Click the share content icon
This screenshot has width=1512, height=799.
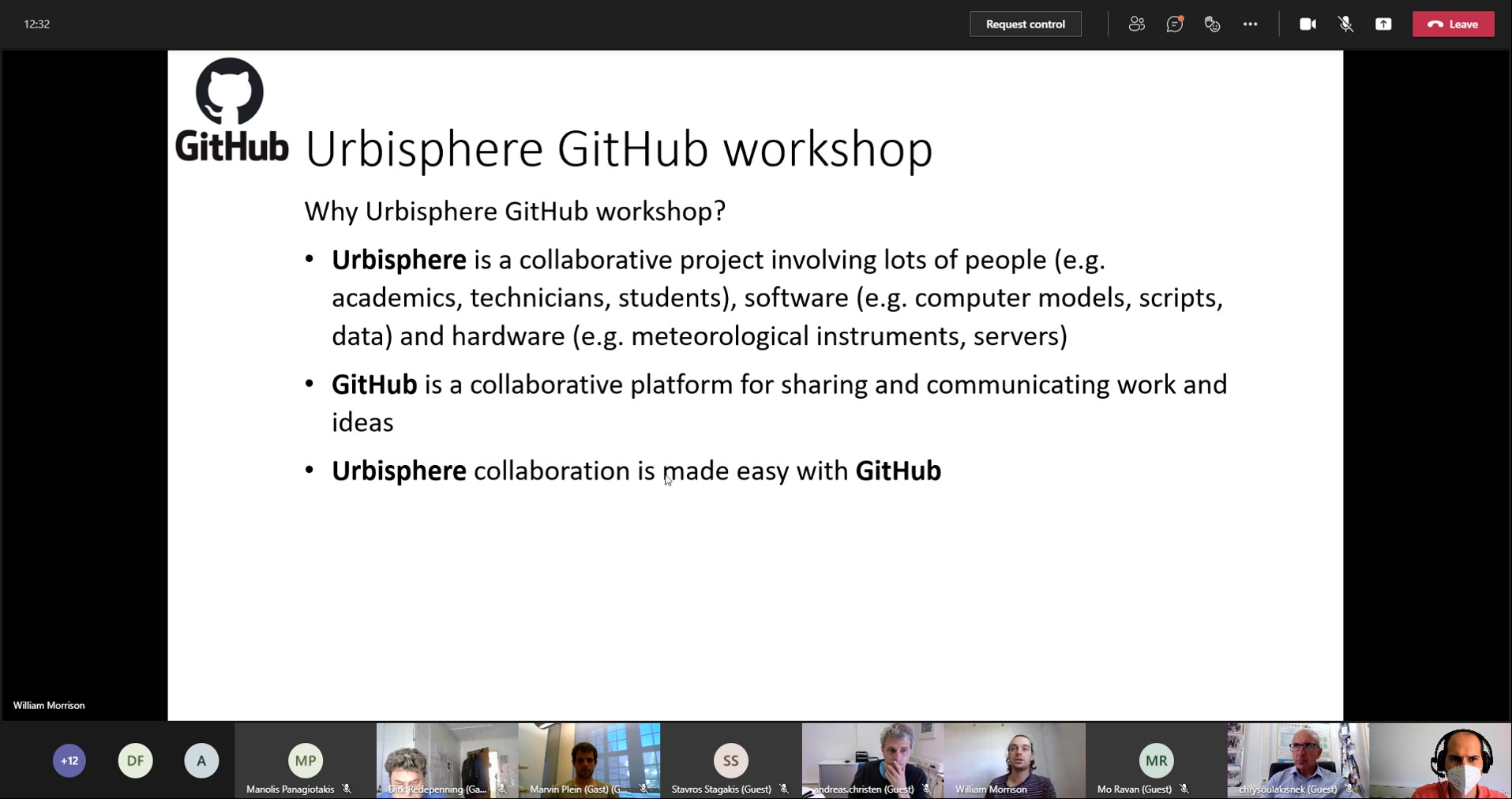(1383, 24)
